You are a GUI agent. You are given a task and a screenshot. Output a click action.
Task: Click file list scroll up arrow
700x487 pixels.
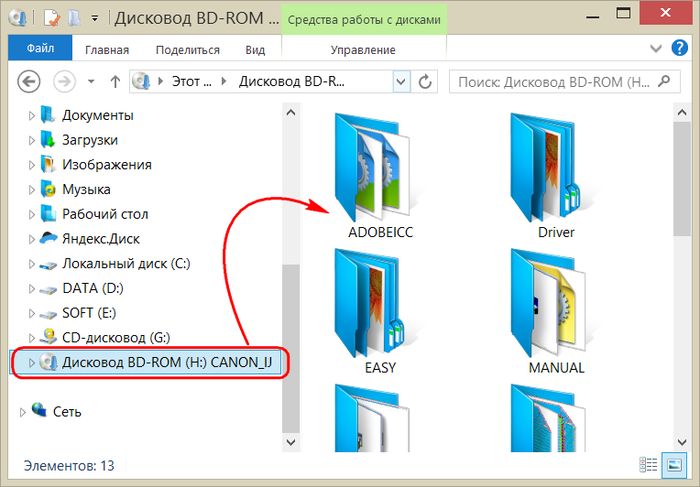(x=682, y=112)
